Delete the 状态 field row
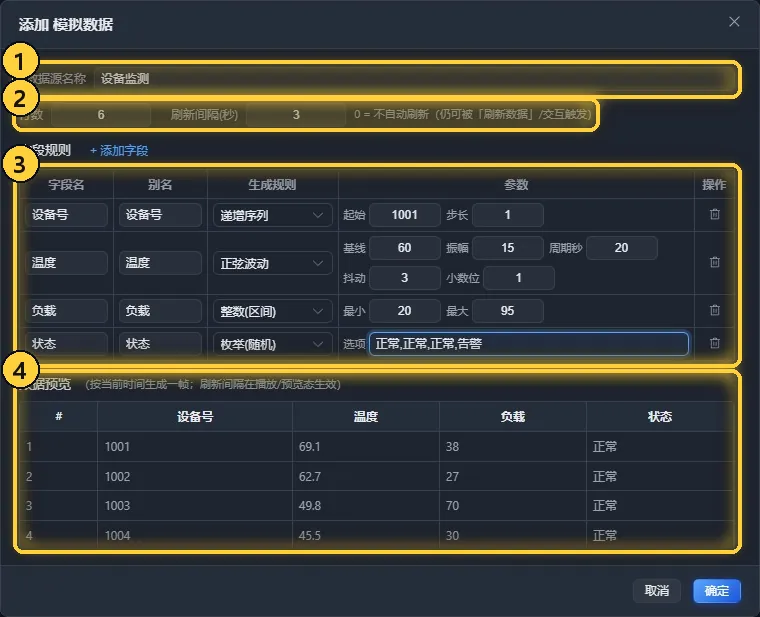The height and width of the screenshot is (617, 760). click(x=714, y=343)
